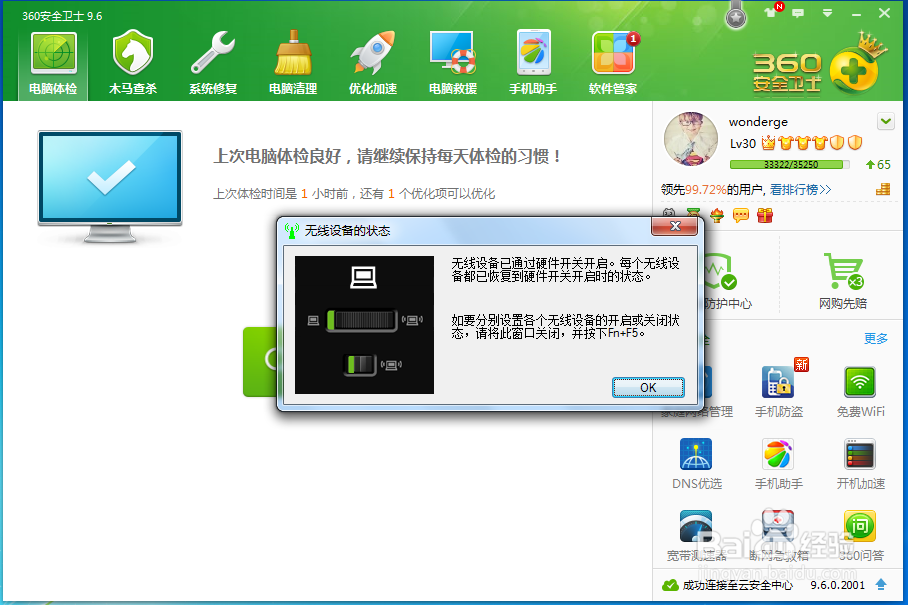Click the 看排行榜>> link

point(800,189)
